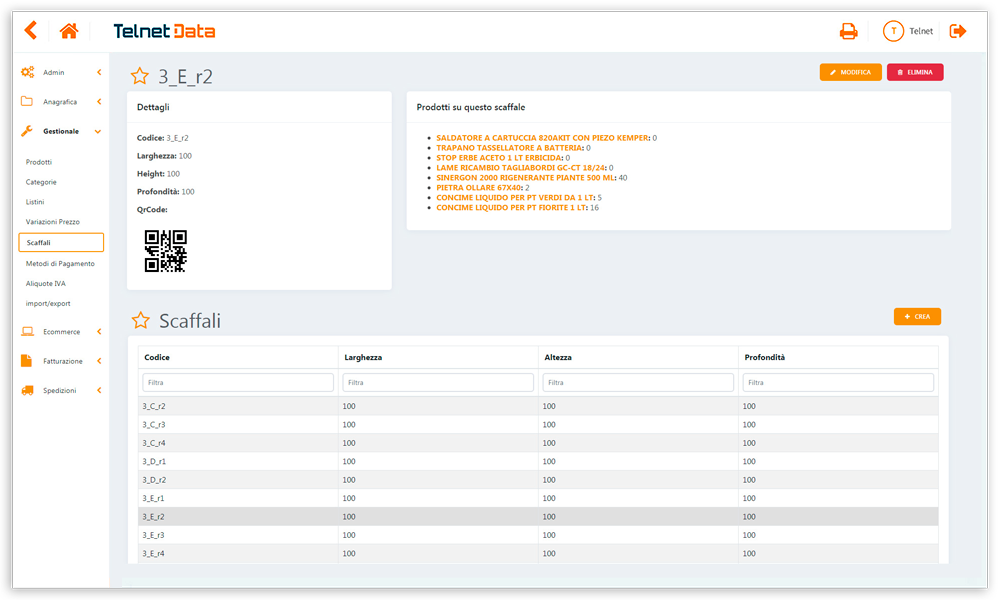Go to the home page icon

point(69,31)
